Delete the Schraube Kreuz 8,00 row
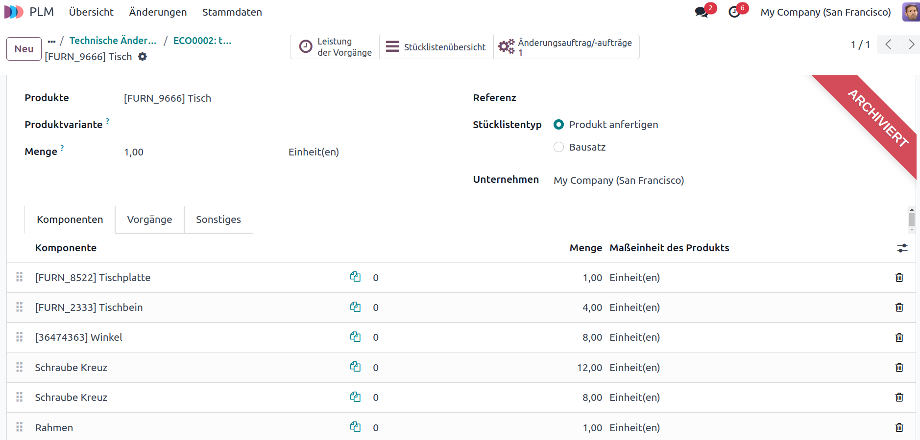 click(x=899, y=397)
